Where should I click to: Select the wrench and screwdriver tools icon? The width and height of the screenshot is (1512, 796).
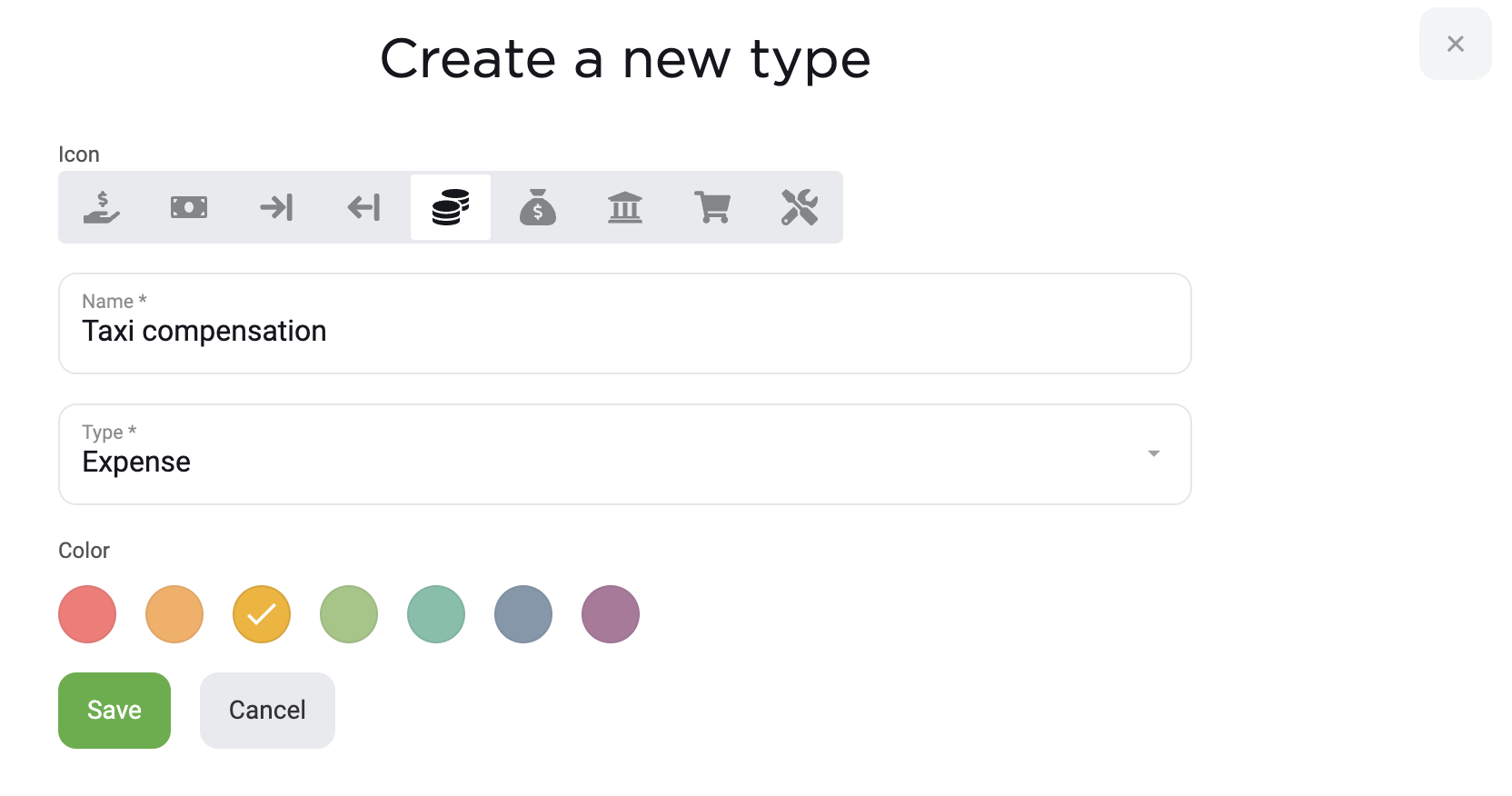pyautogui.click(x=800, y=207)
